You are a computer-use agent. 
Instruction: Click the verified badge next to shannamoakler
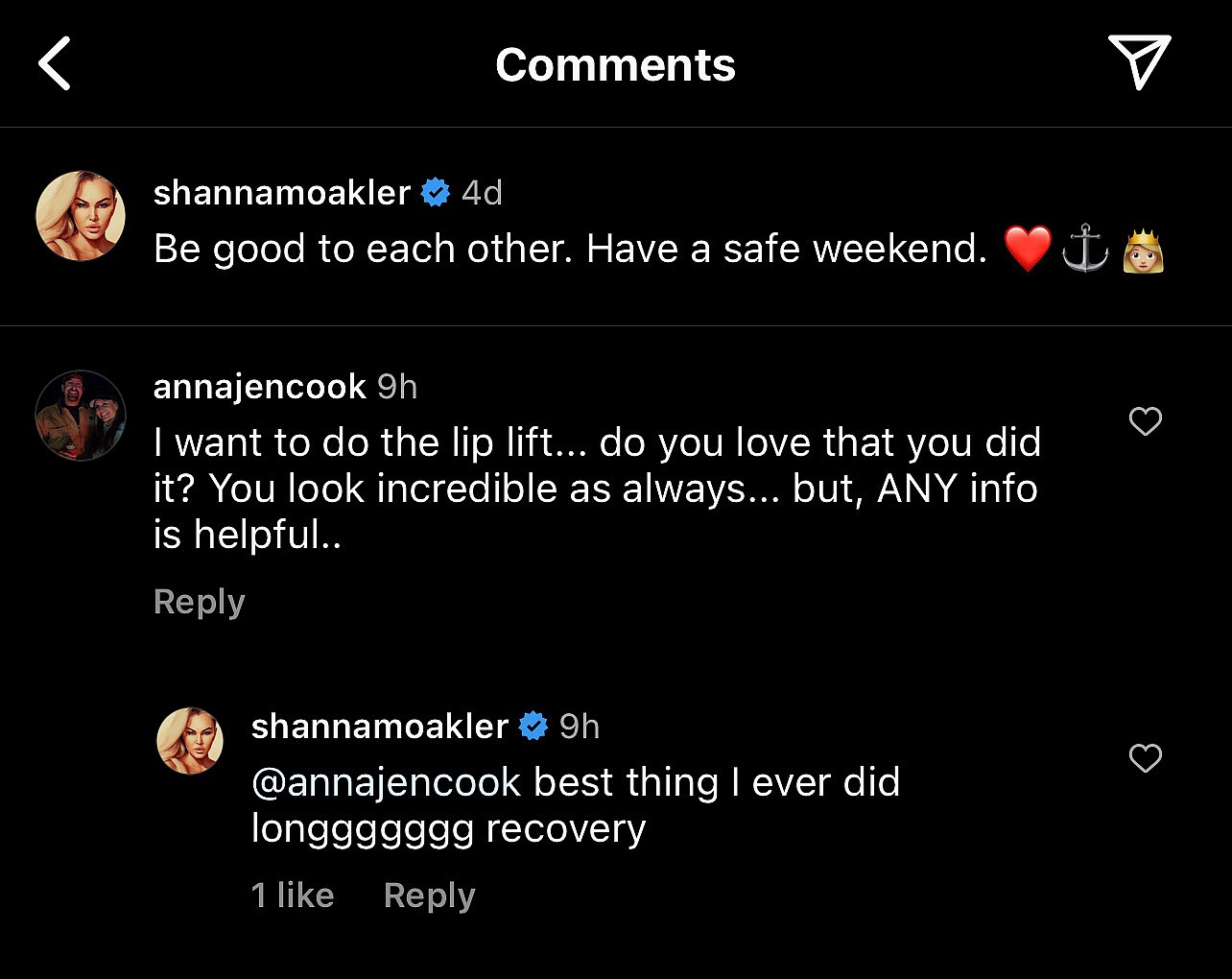point(438,192)
